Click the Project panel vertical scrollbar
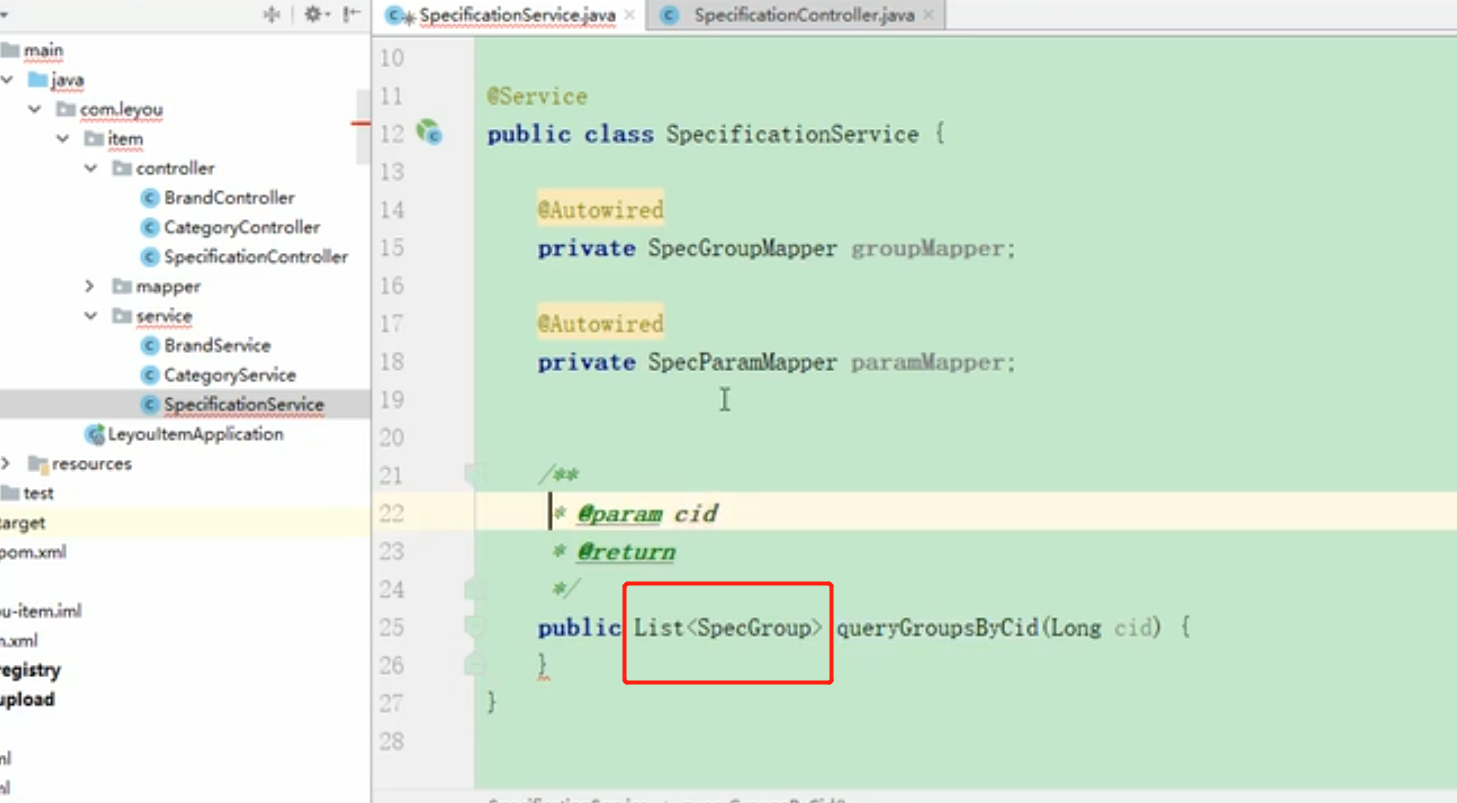 363,125
